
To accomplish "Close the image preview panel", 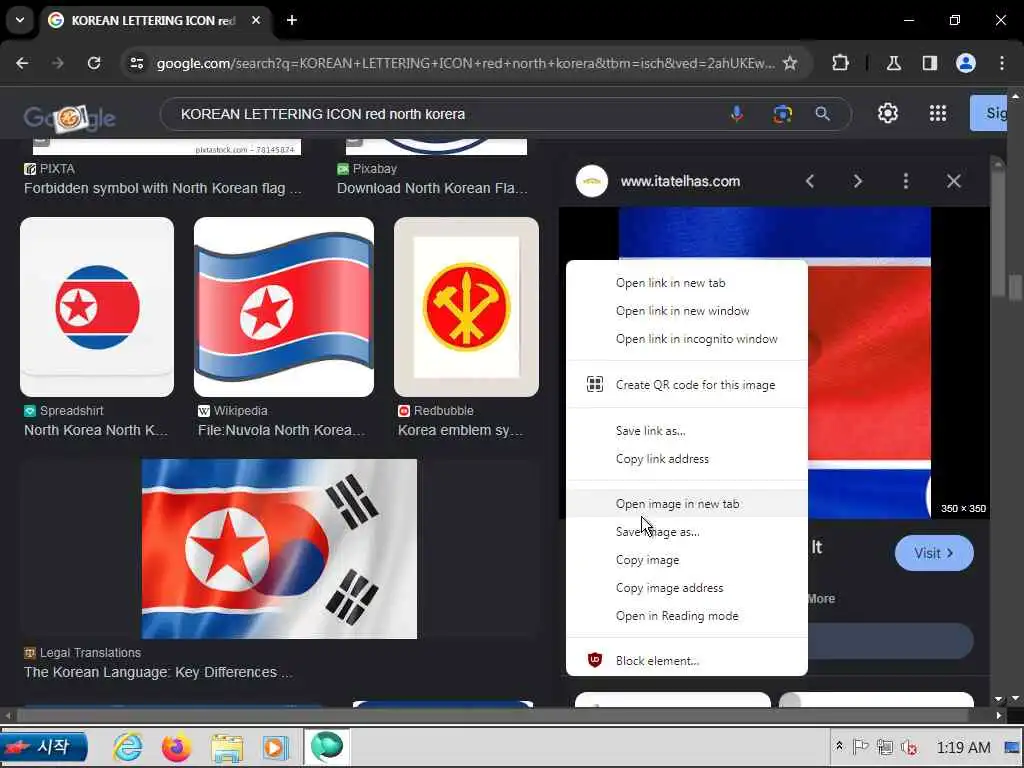I will coord(954,181).
